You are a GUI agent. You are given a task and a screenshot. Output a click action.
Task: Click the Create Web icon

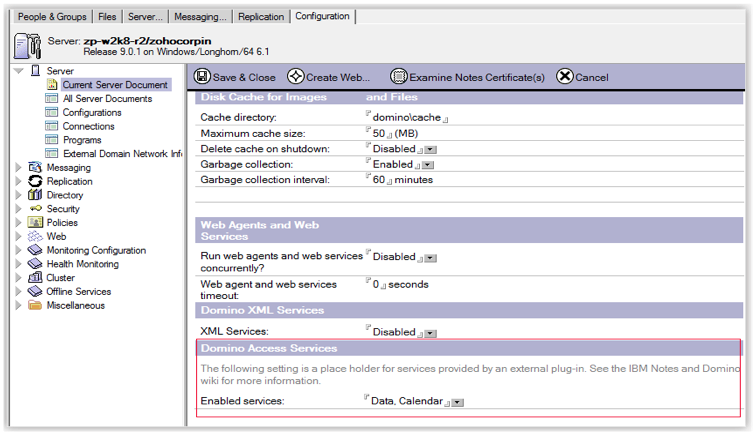[295, 77]
